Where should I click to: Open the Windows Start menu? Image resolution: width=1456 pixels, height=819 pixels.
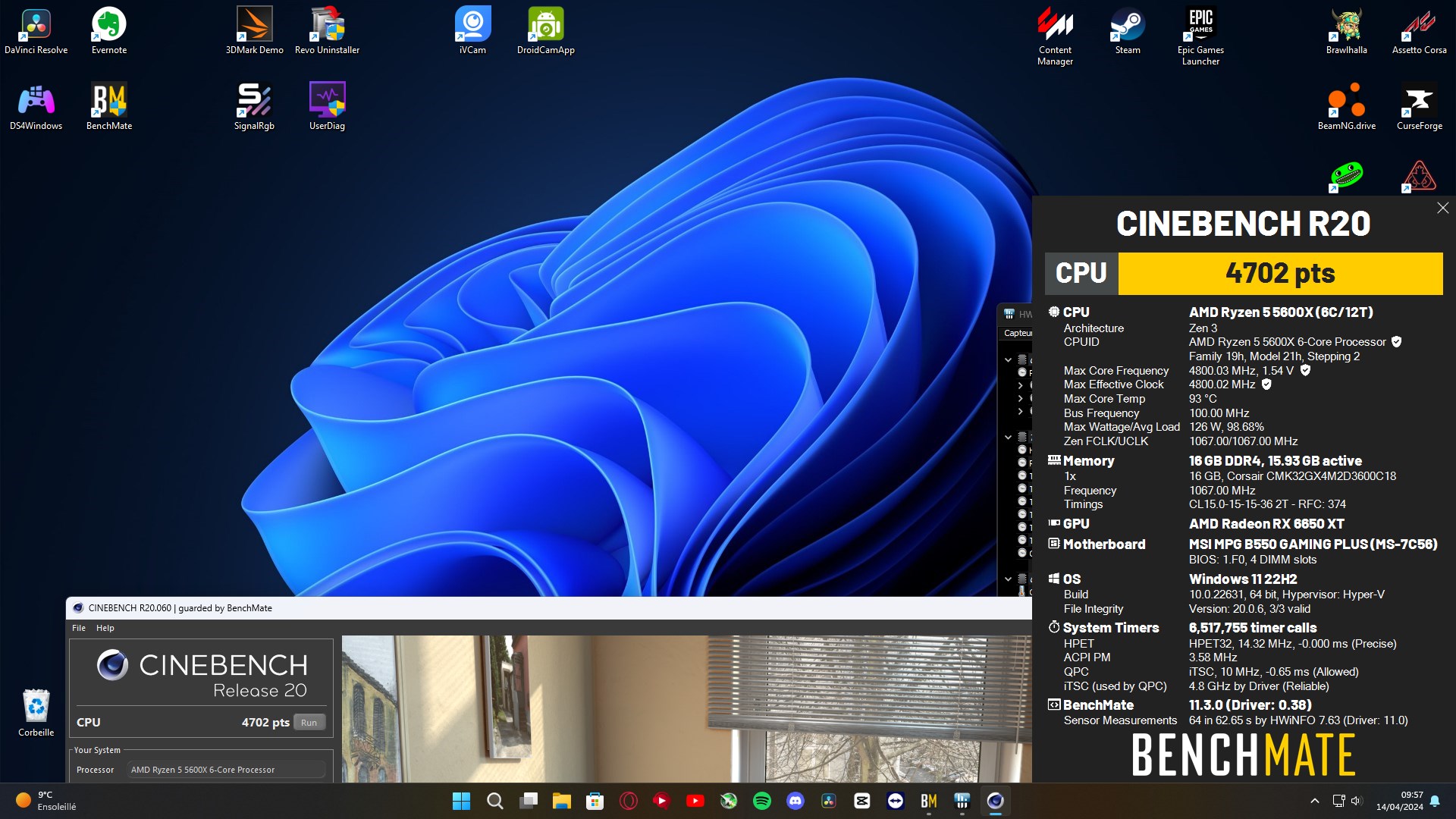[461, 801]
